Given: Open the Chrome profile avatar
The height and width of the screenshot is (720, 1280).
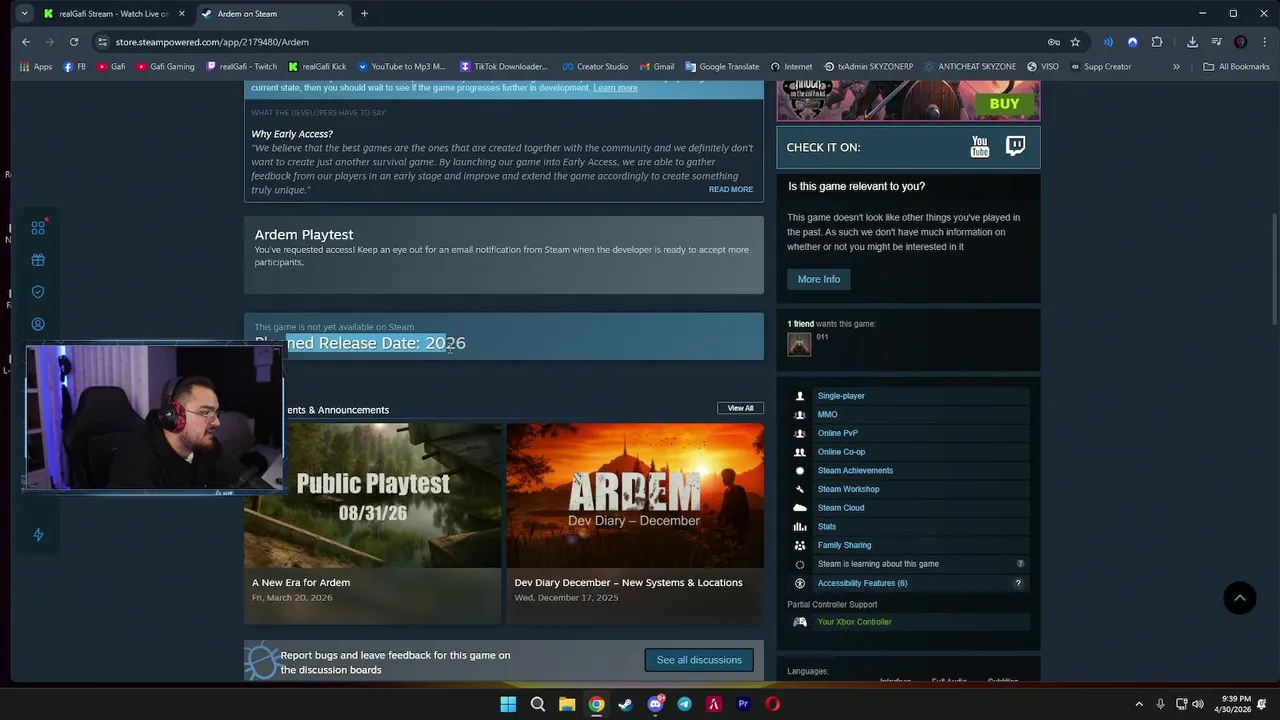Looking at the screenshot, I should [1241, 42].
